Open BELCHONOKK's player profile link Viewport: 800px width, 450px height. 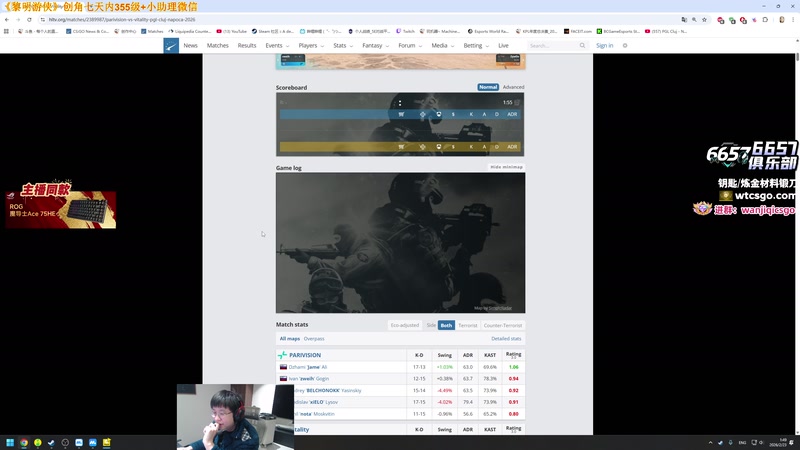tap(328, 390)
